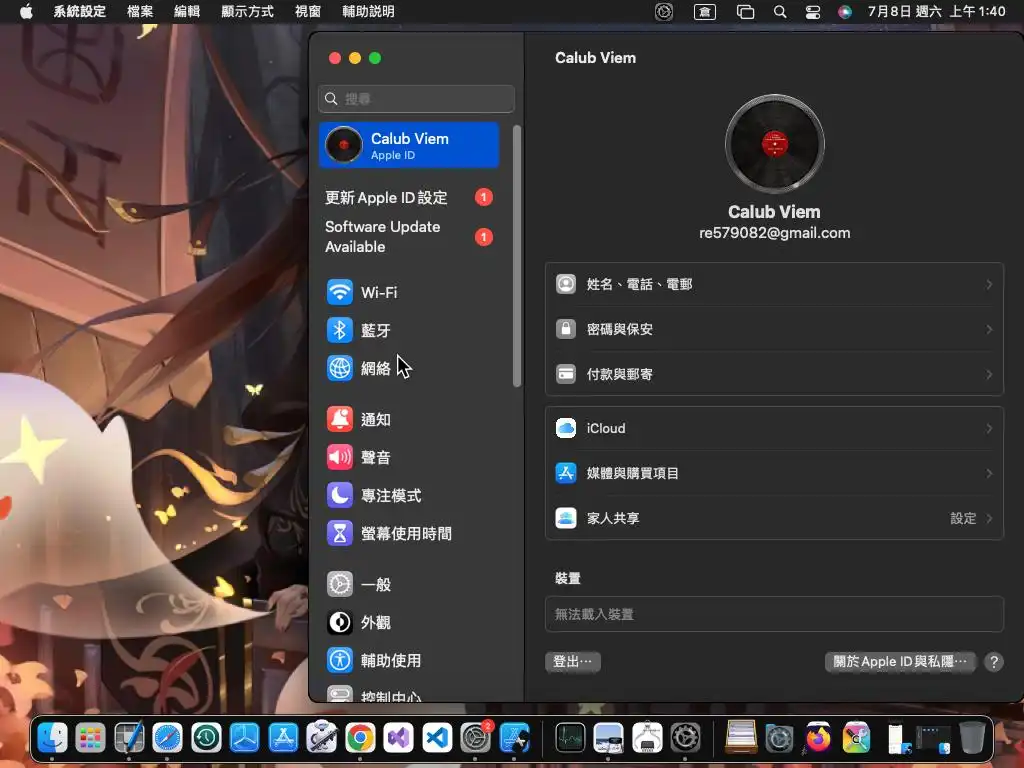Click the email re579082@gmail.com

(x=775, y=233)
